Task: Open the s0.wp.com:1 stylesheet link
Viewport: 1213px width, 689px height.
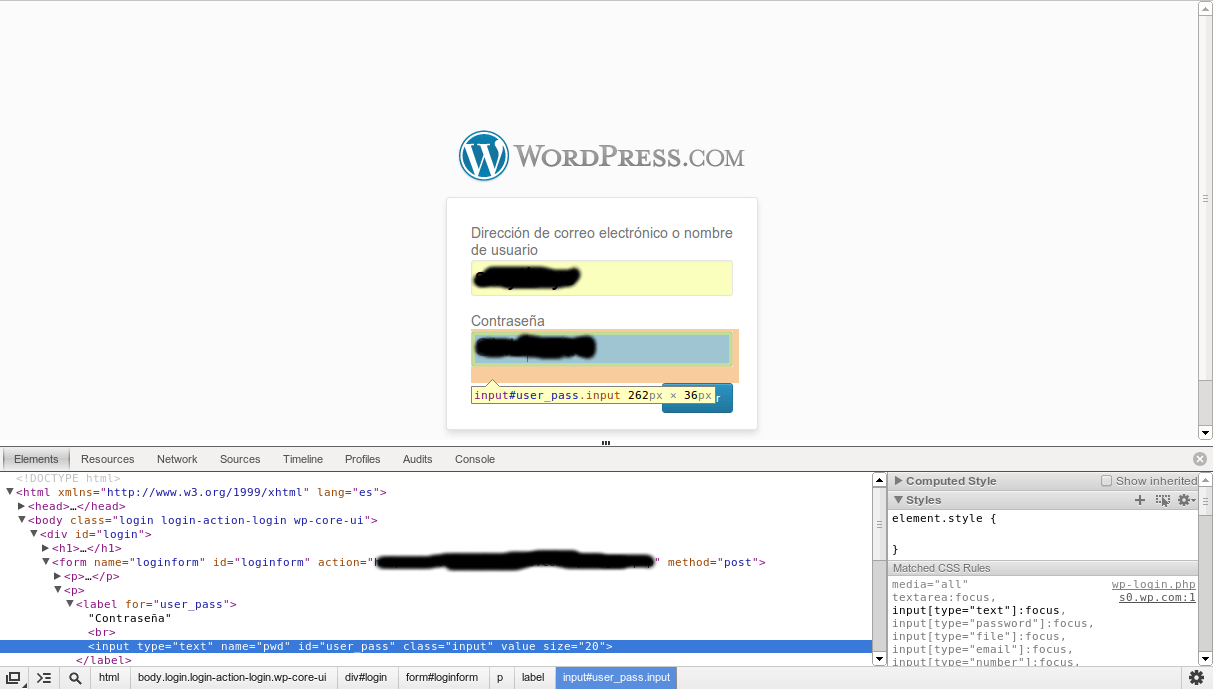Action: pyautogui.click(x=1157, y=598)
